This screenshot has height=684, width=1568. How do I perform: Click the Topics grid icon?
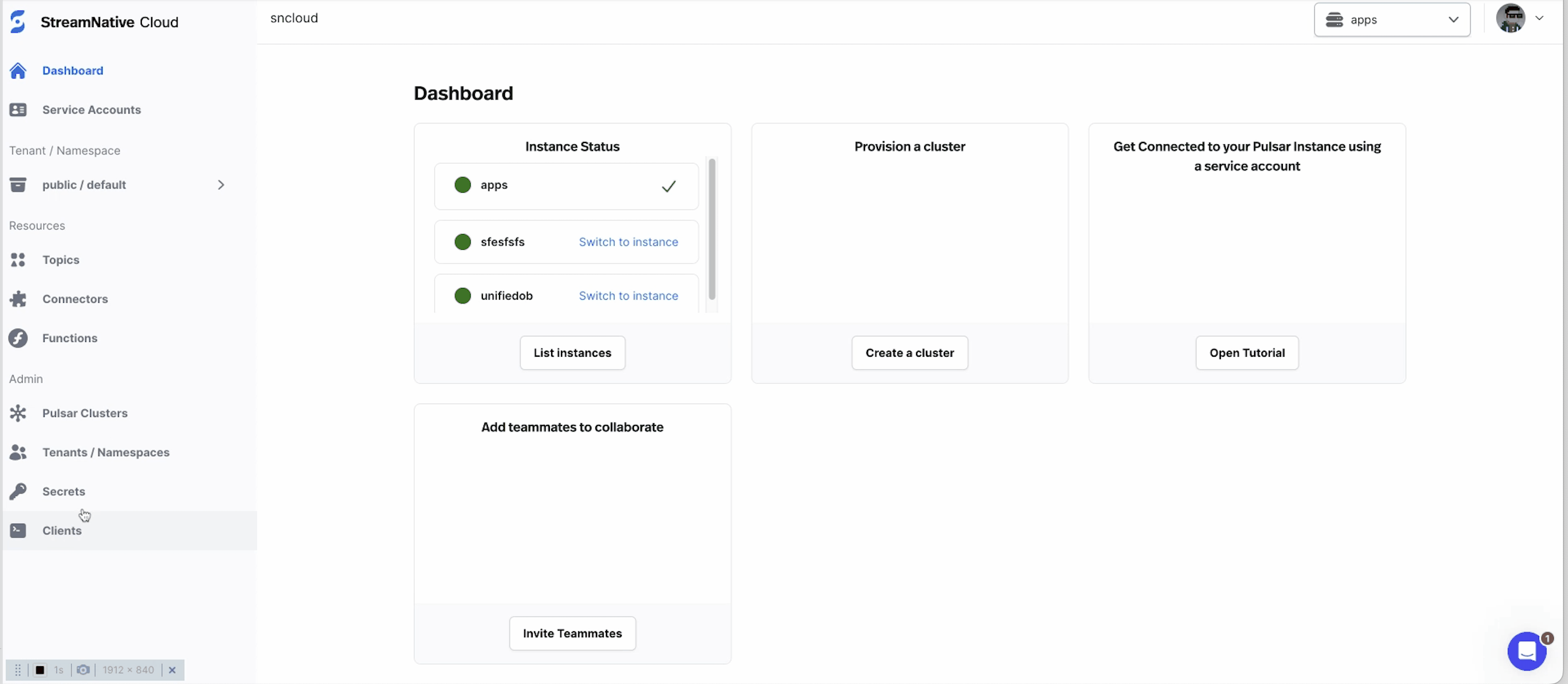[x=18, y=260]
